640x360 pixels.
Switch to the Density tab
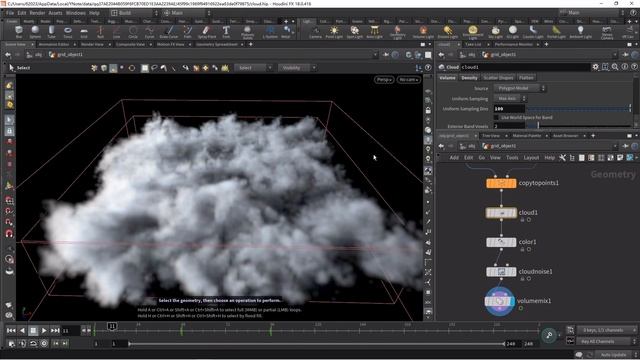point(469,78)
